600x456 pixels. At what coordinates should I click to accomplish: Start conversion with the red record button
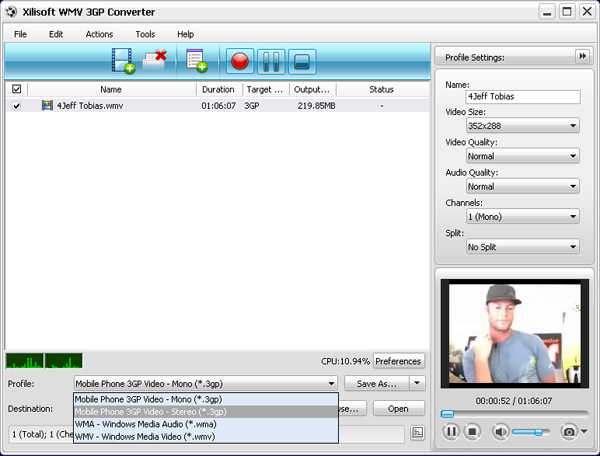tap(240, 61)
